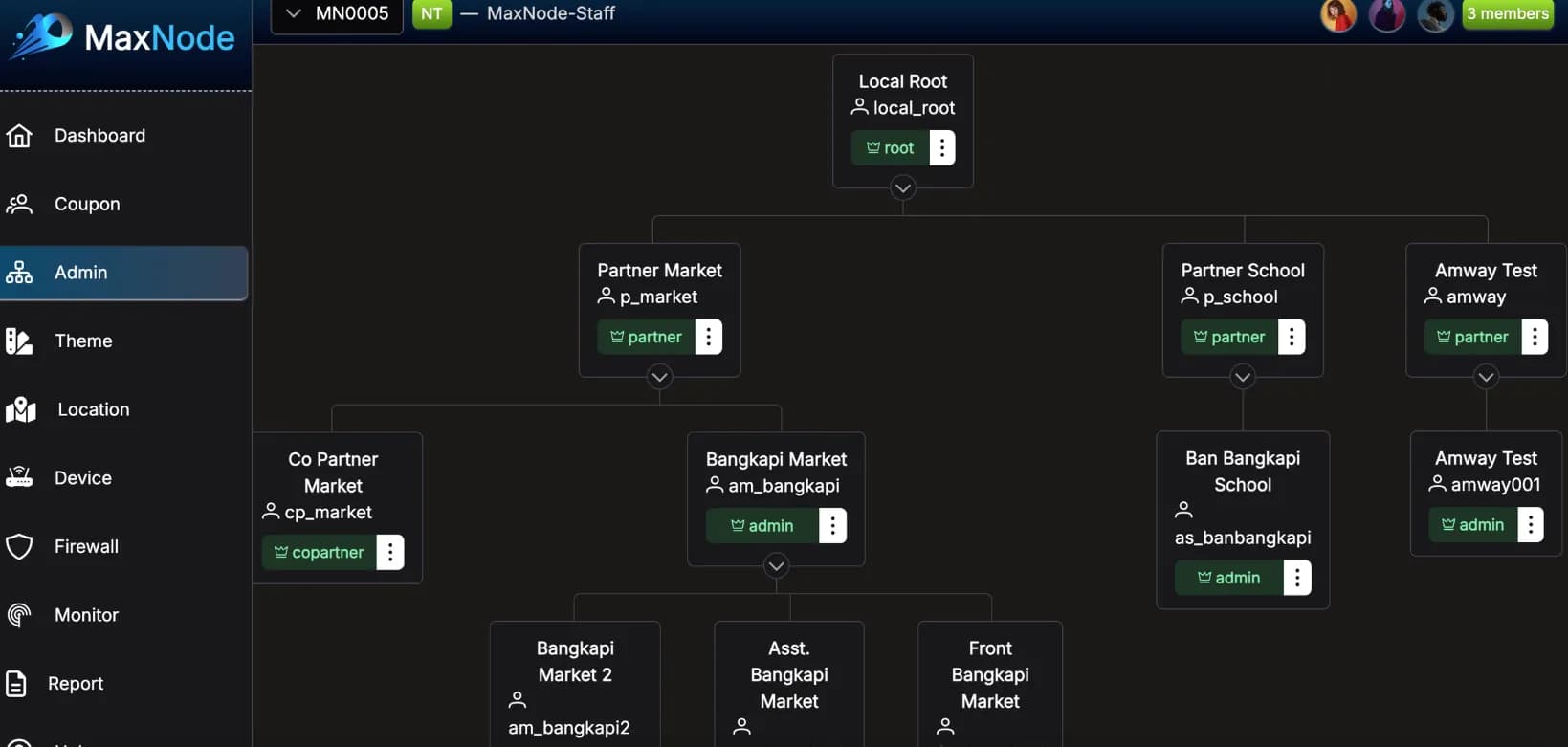Screen dimensions: 1568x747
Task: Open Firewall in the sidebar
Action: 124,546
